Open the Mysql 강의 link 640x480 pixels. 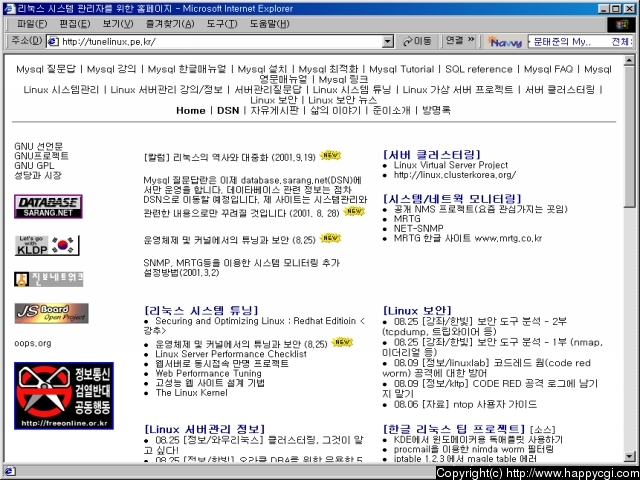click(x=111, y=69)
